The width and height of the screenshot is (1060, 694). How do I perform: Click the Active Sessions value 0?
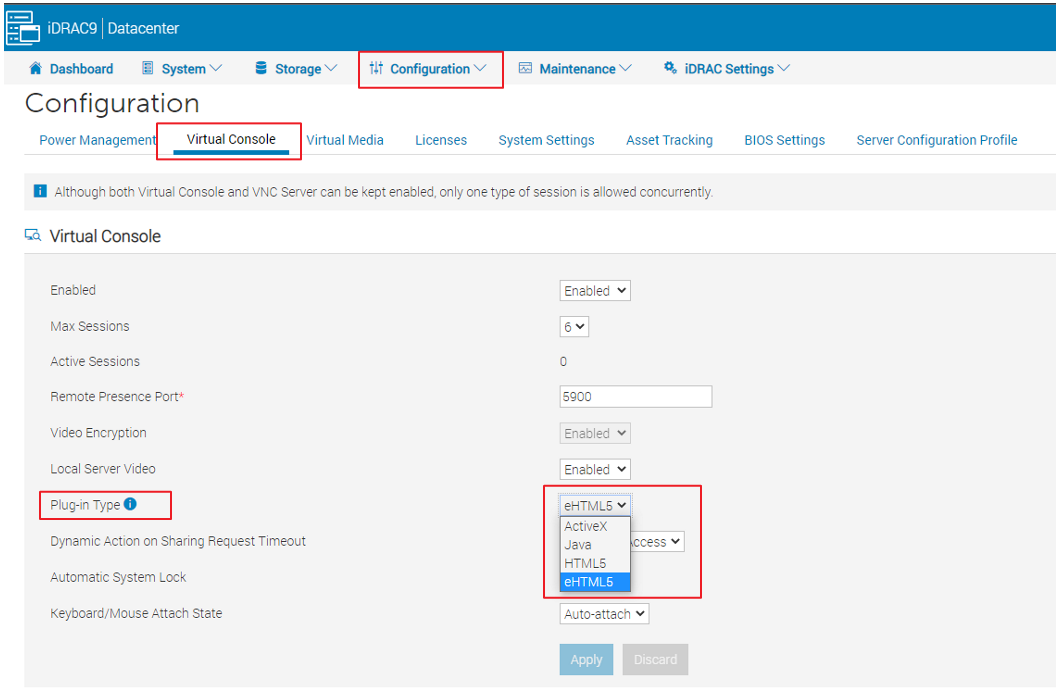[x=563, y=362]
